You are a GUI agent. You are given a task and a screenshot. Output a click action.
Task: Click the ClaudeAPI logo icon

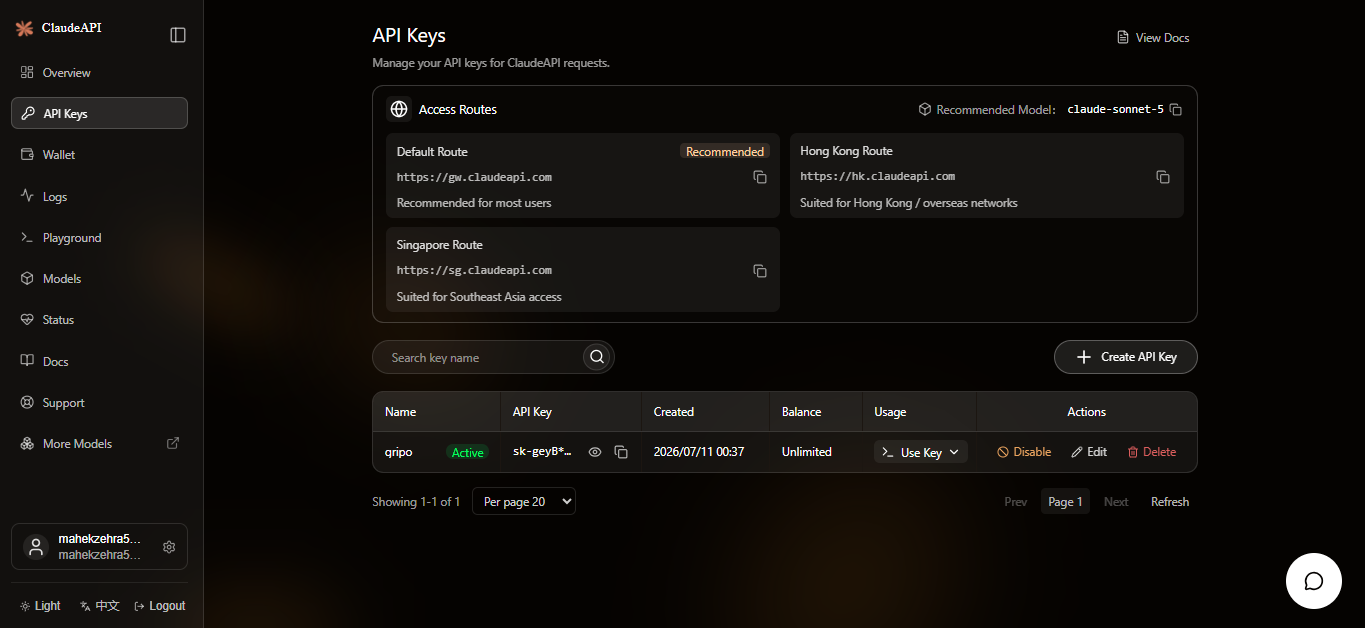pyautogui.click(x=24, y=28)
